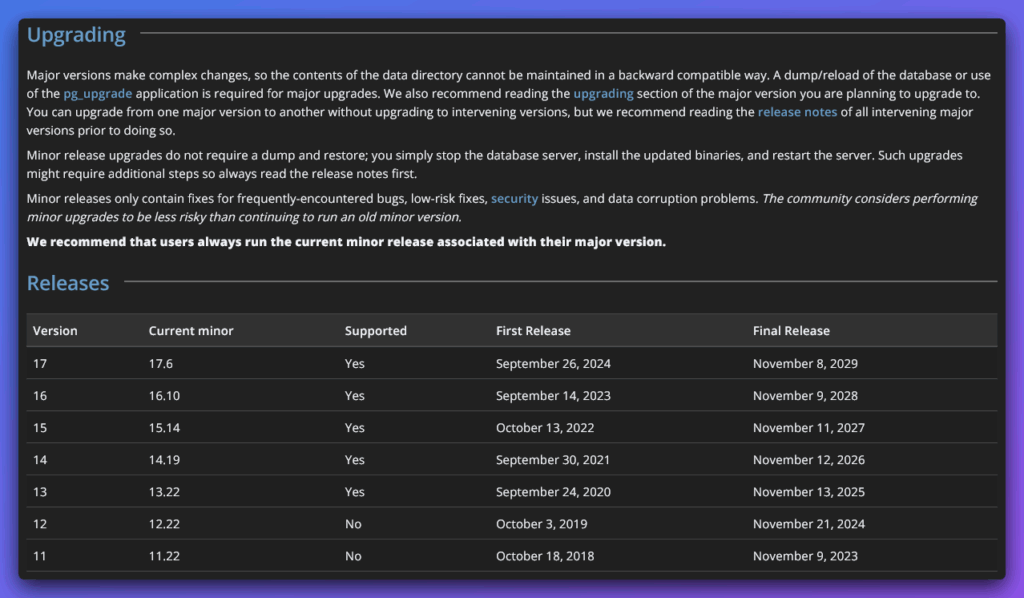Select the First Release column header

coord(533,330)
